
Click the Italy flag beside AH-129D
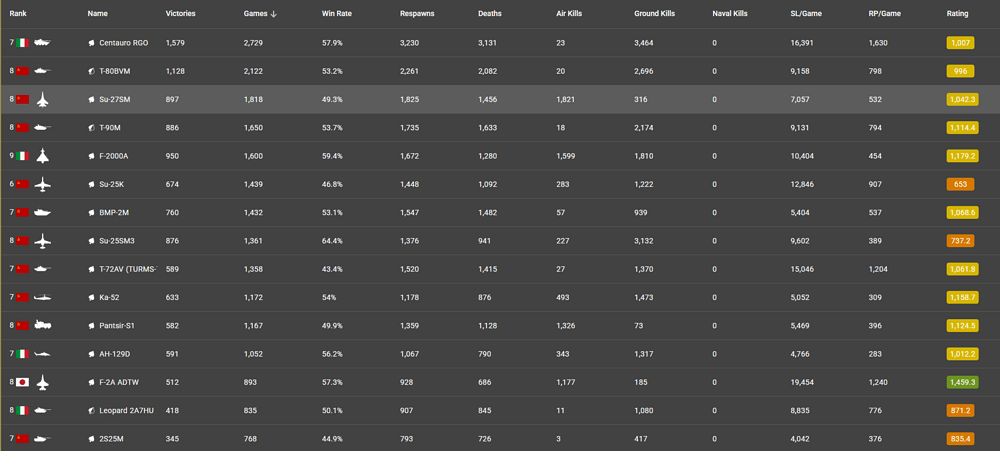point(22,354)
